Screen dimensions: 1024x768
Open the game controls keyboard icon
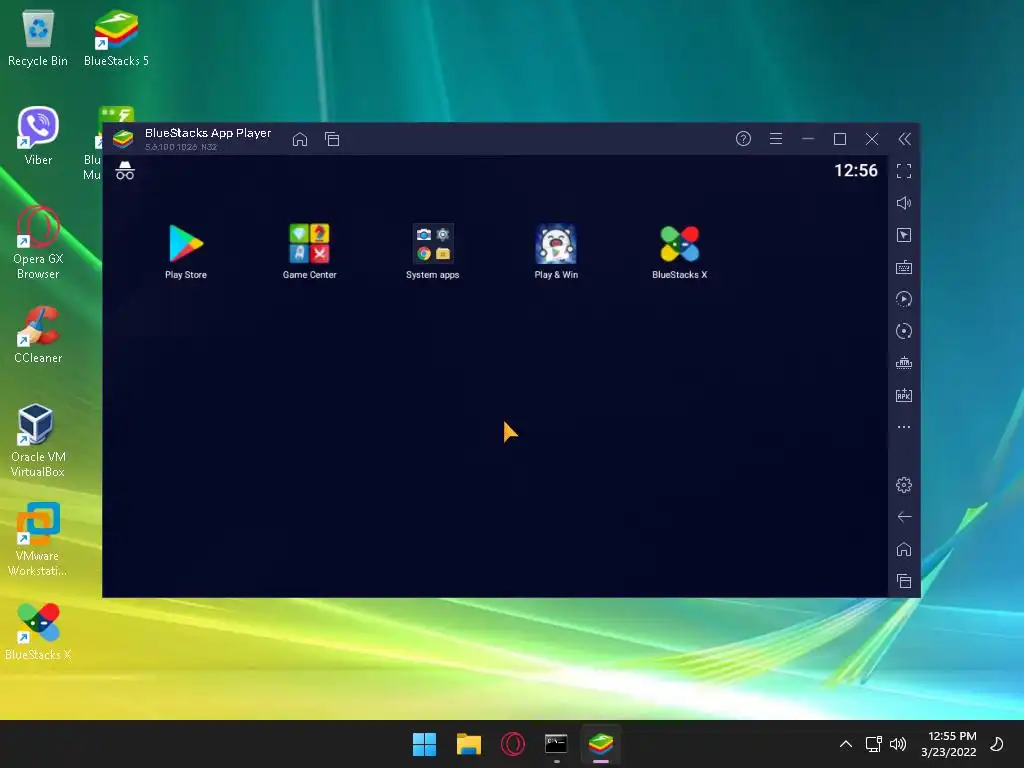[x=904, y=267]
